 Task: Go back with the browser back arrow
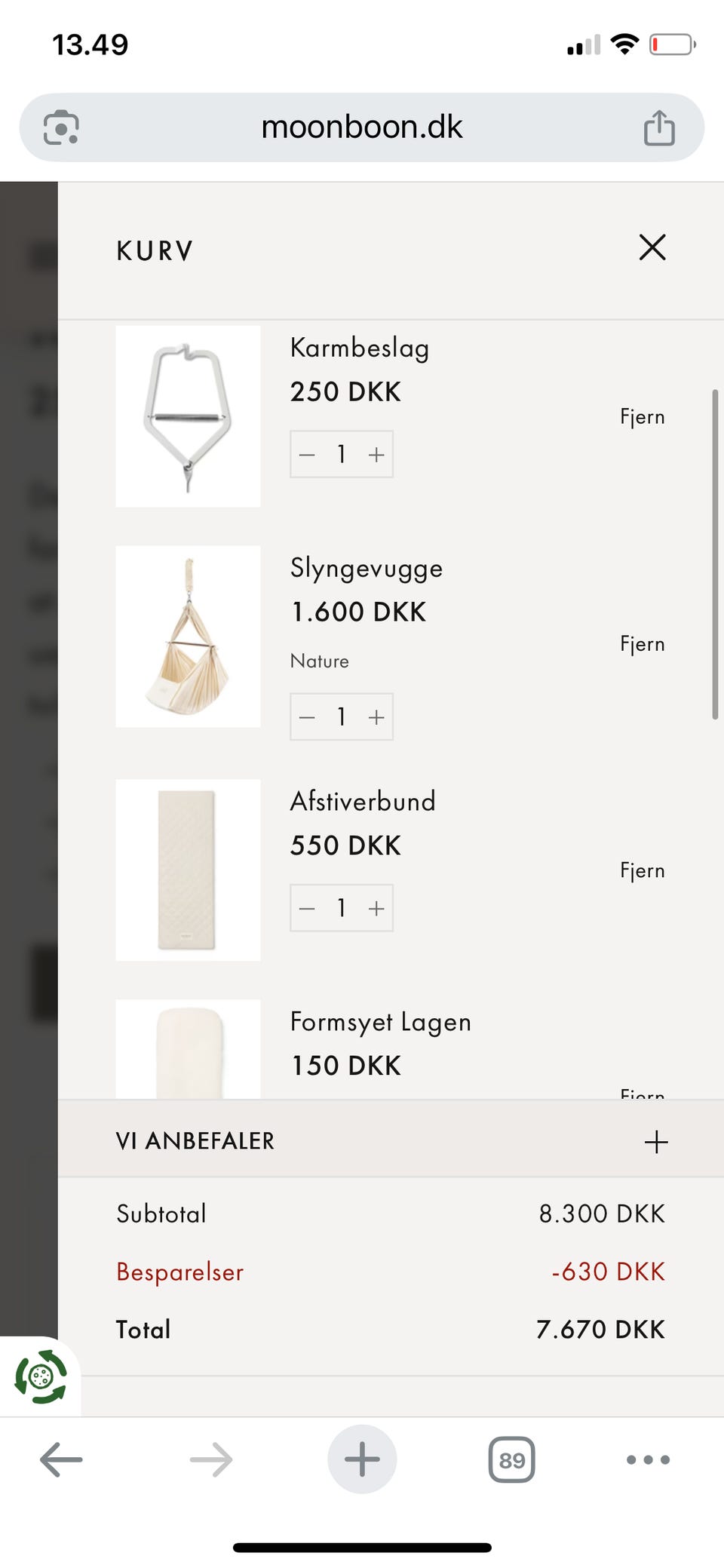coord(61,1459)
